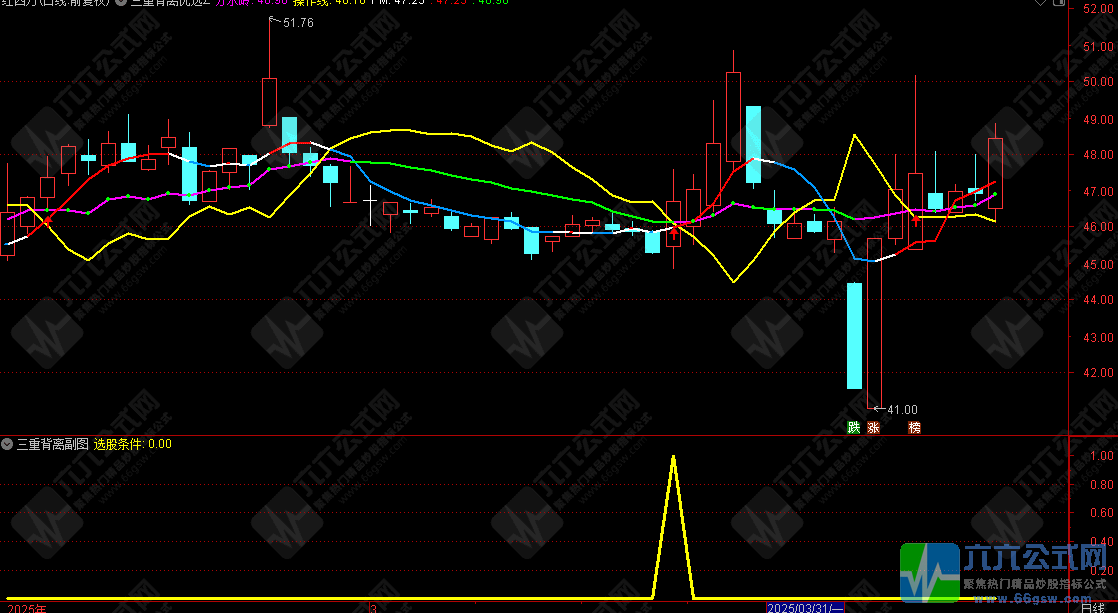Expand the main chart indicator dropdown arrow
The image size is (1118, 613).
121,3
